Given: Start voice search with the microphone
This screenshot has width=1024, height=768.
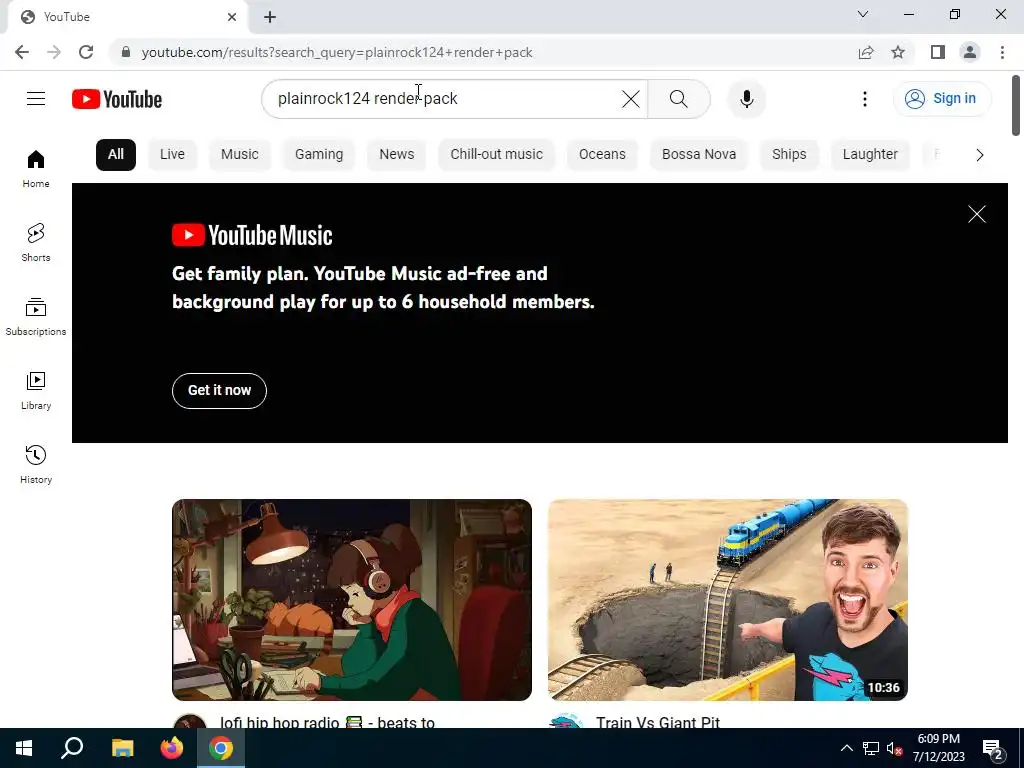Looking at the screenshot, I should pos(746,99).
